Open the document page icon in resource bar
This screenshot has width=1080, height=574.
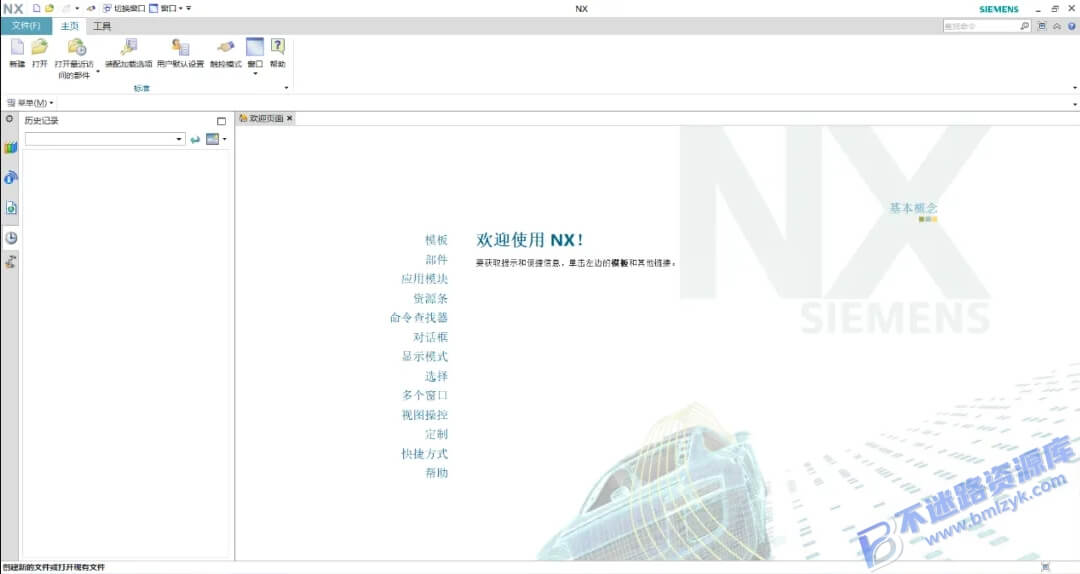click(x=10, y=207)
